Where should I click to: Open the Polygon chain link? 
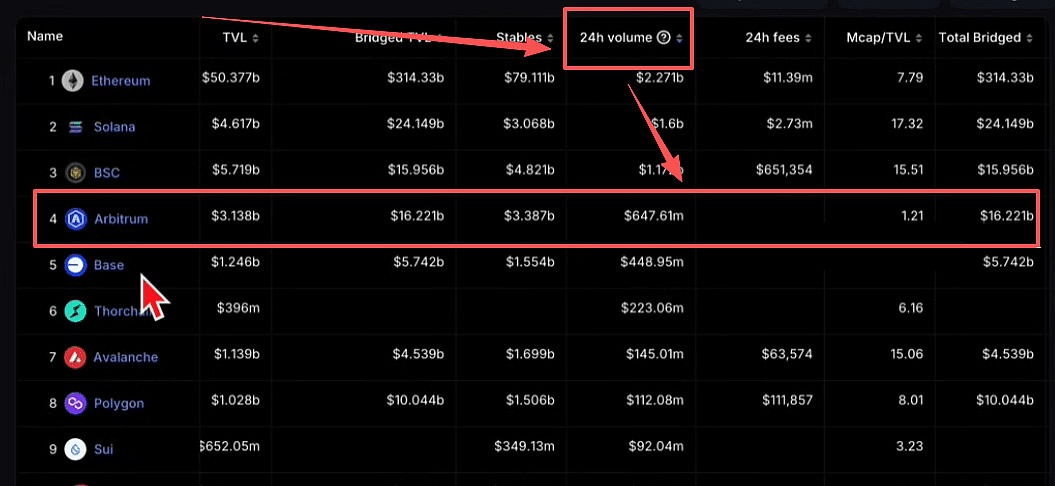coord(118,403)
